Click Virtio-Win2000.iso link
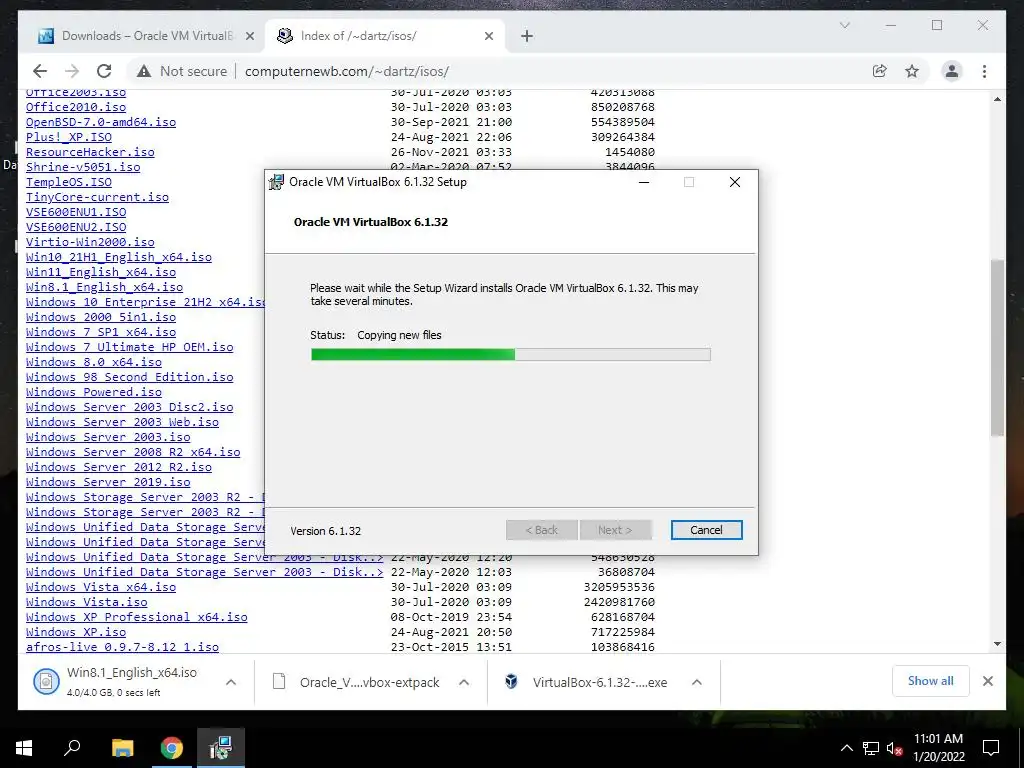This screenshot has height=768, width=1024. point(90,242)
